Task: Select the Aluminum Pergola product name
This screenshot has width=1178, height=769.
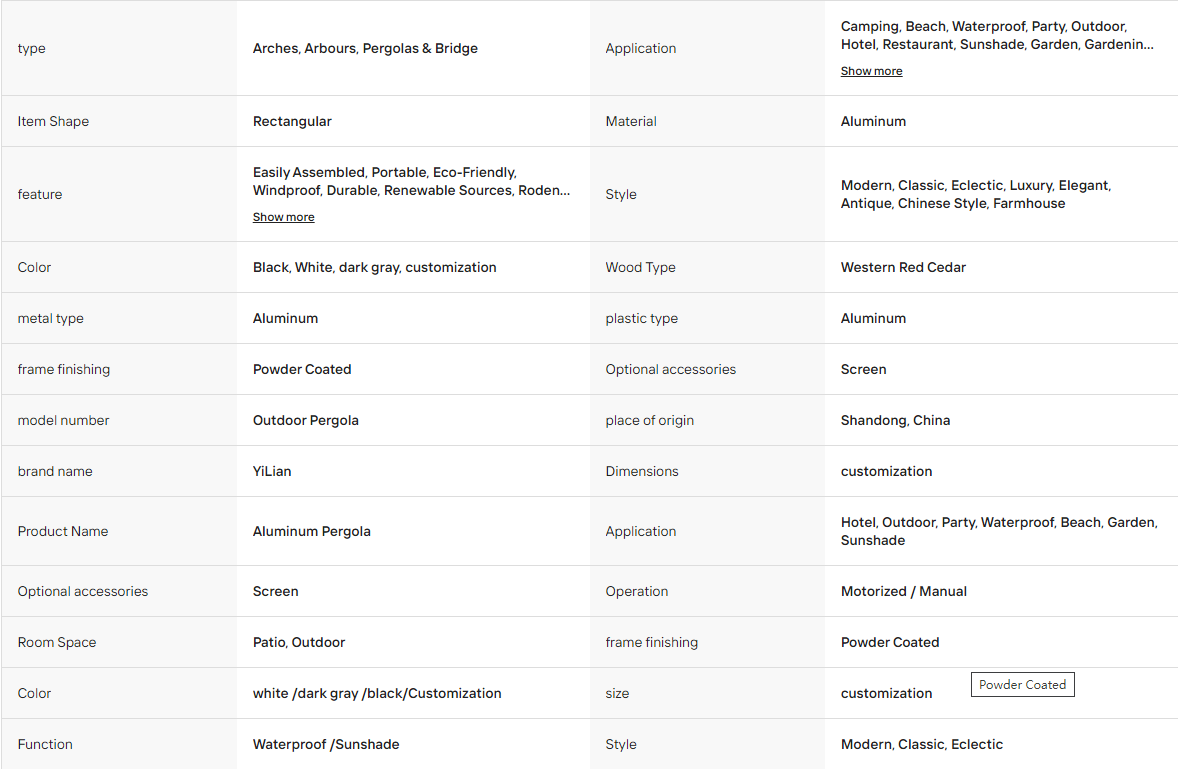Action: click(x=312, y=532)
